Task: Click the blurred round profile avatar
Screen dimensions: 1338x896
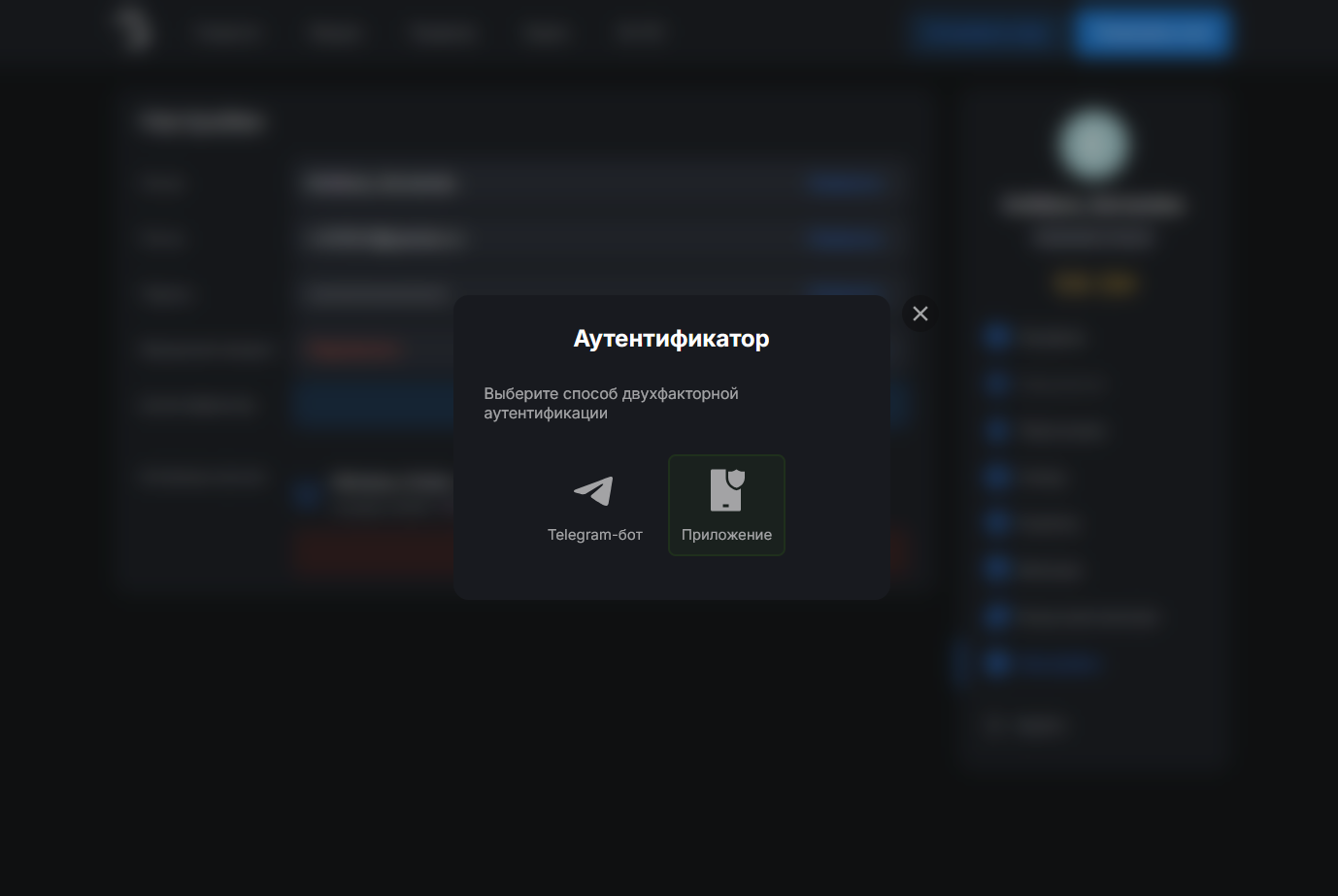Action: click(1093, 145)
